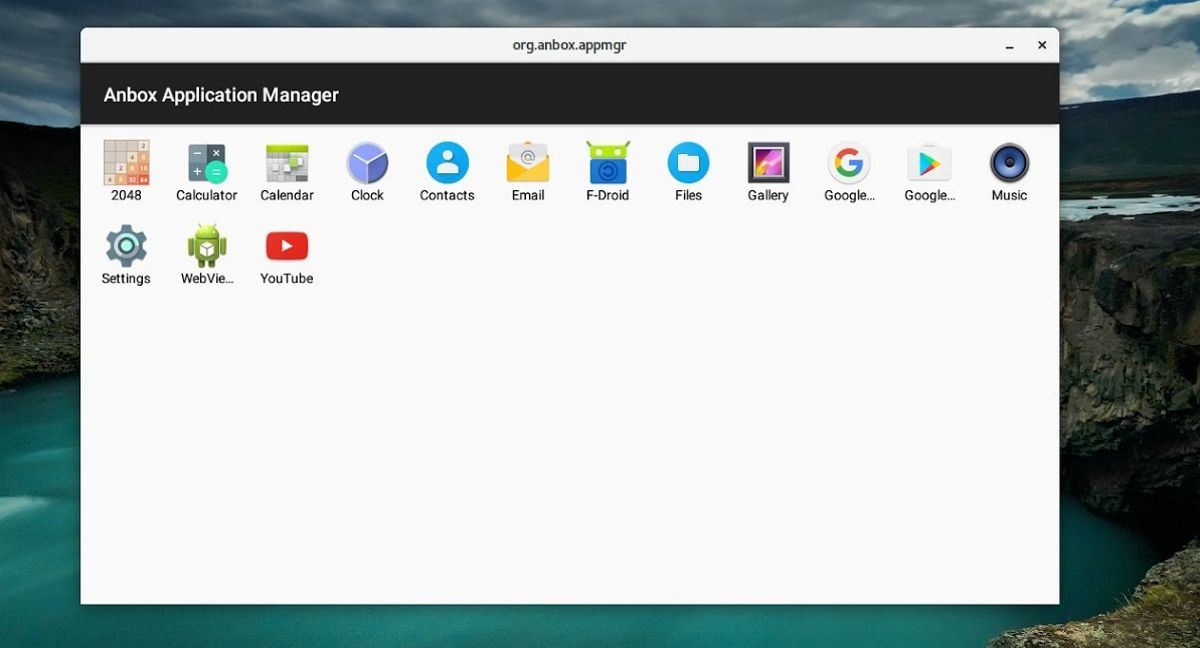Click the desktop wallpaper outside the window
Viewport: 1200px width, 648px height.
1130,400
